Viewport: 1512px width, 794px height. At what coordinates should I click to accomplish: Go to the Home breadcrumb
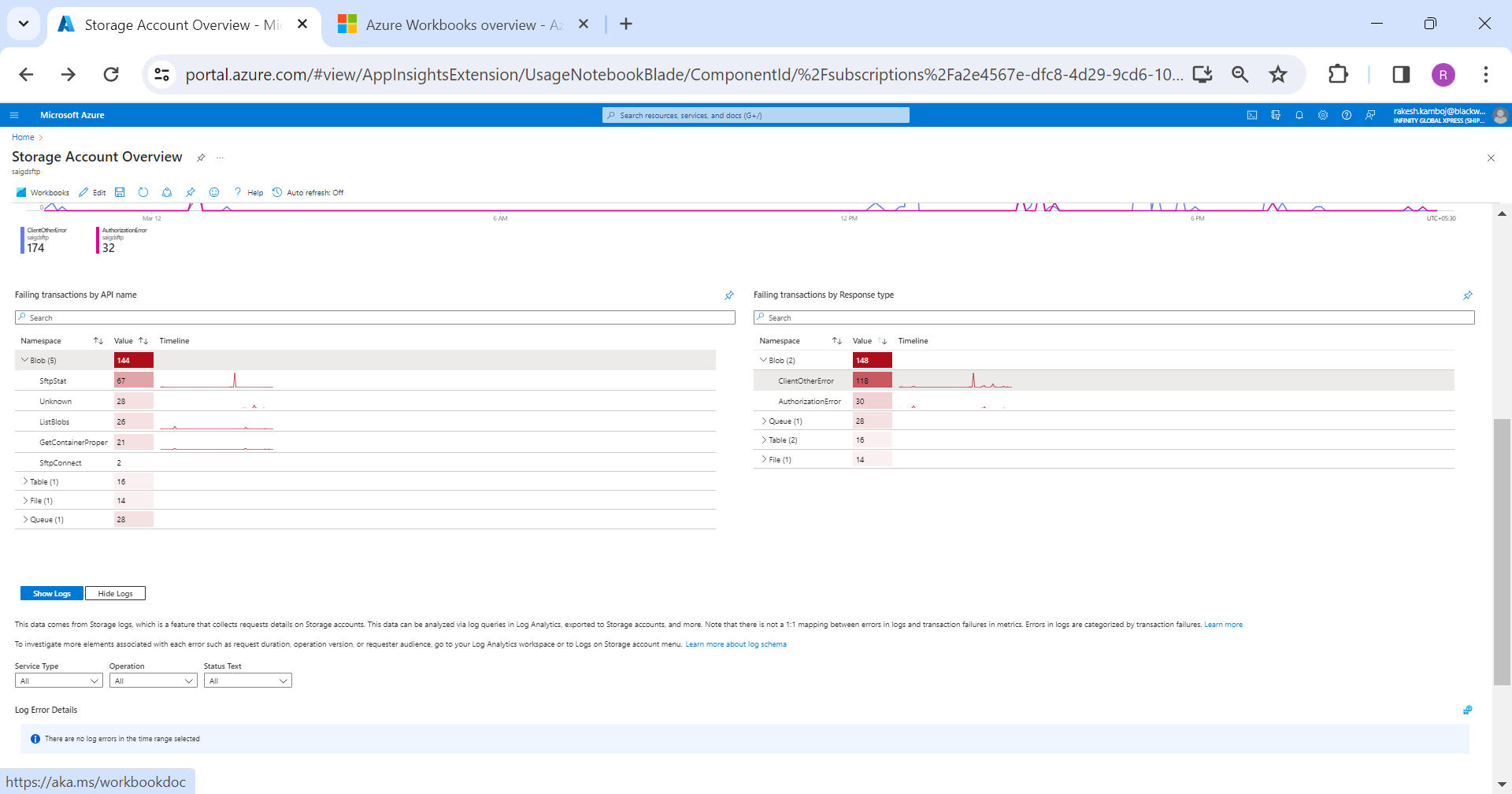pos(23,137)
